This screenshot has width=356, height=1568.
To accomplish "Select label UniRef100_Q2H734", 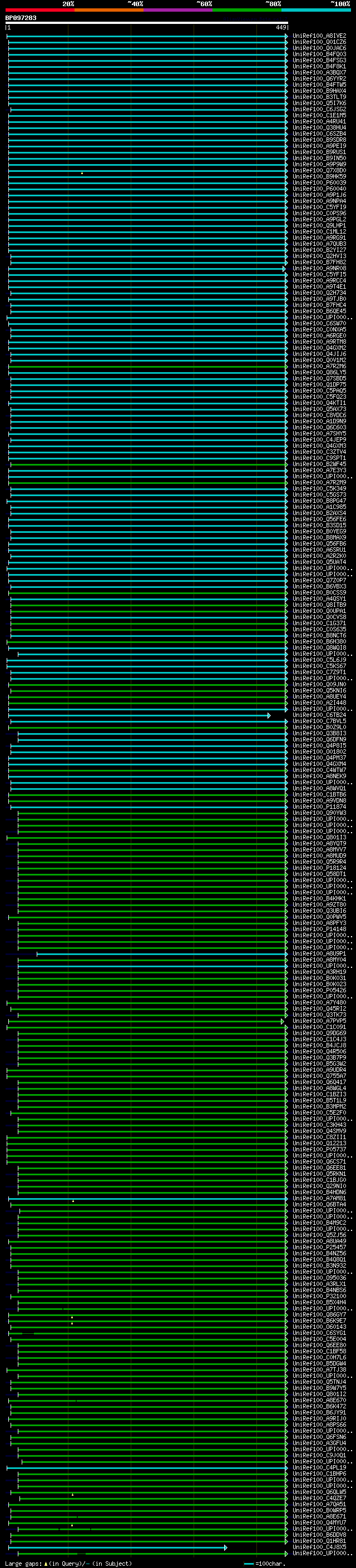I will coord(319,293).
